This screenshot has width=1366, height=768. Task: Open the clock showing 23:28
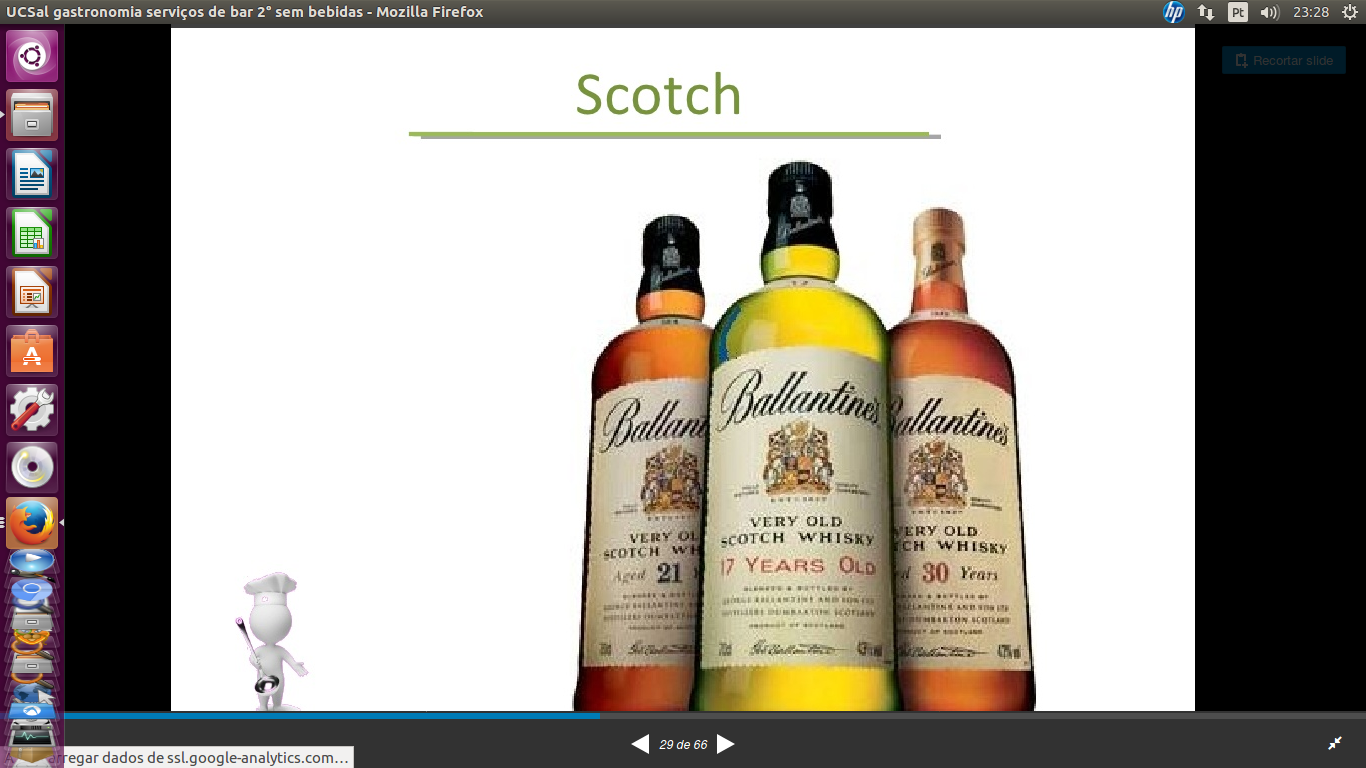click(1310, 12)
